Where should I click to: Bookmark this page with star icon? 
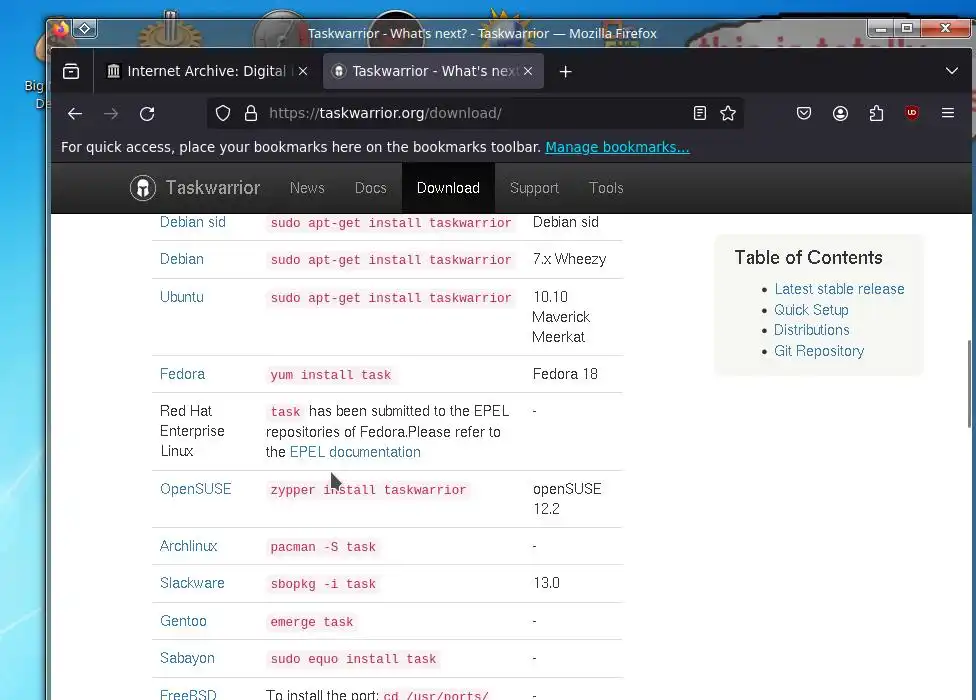(x=728, y=113)
